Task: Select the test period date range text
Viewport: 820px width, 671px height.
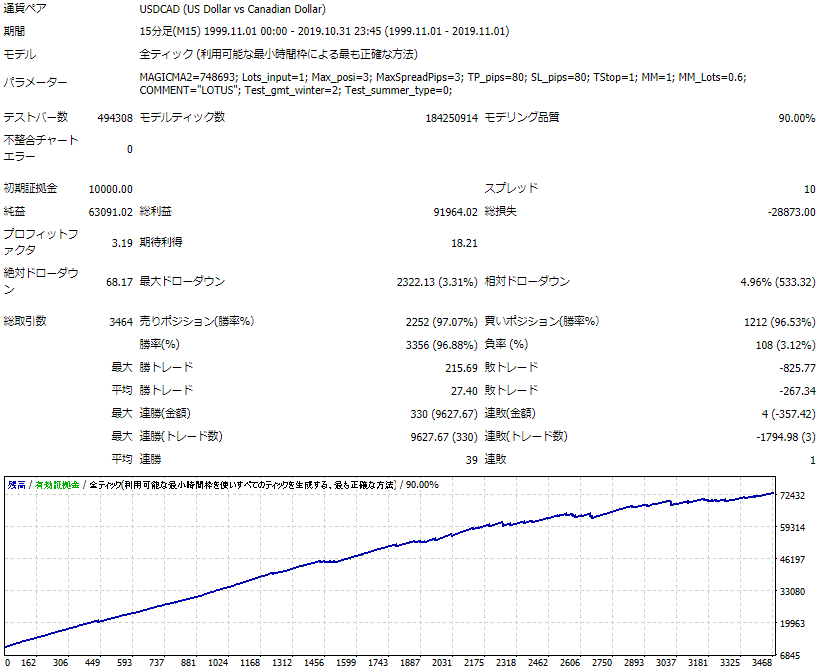Action: 324,31
